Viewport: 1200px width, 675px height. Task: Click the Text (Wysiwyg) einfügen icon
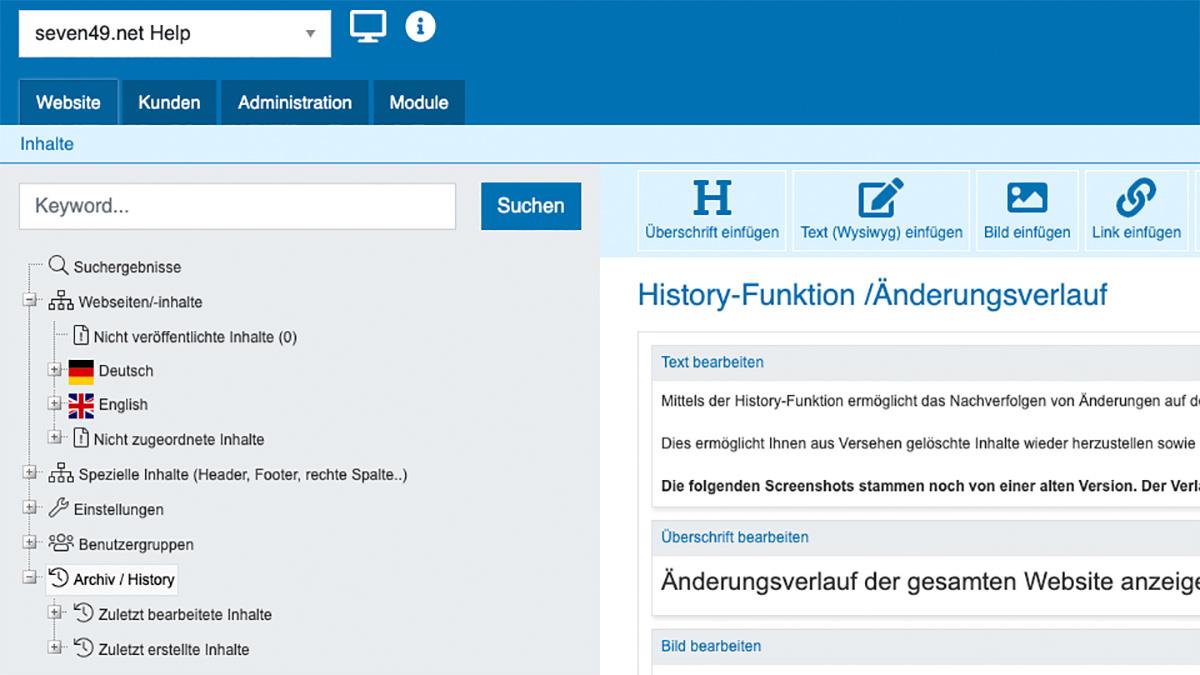click(x=881, y=198)
